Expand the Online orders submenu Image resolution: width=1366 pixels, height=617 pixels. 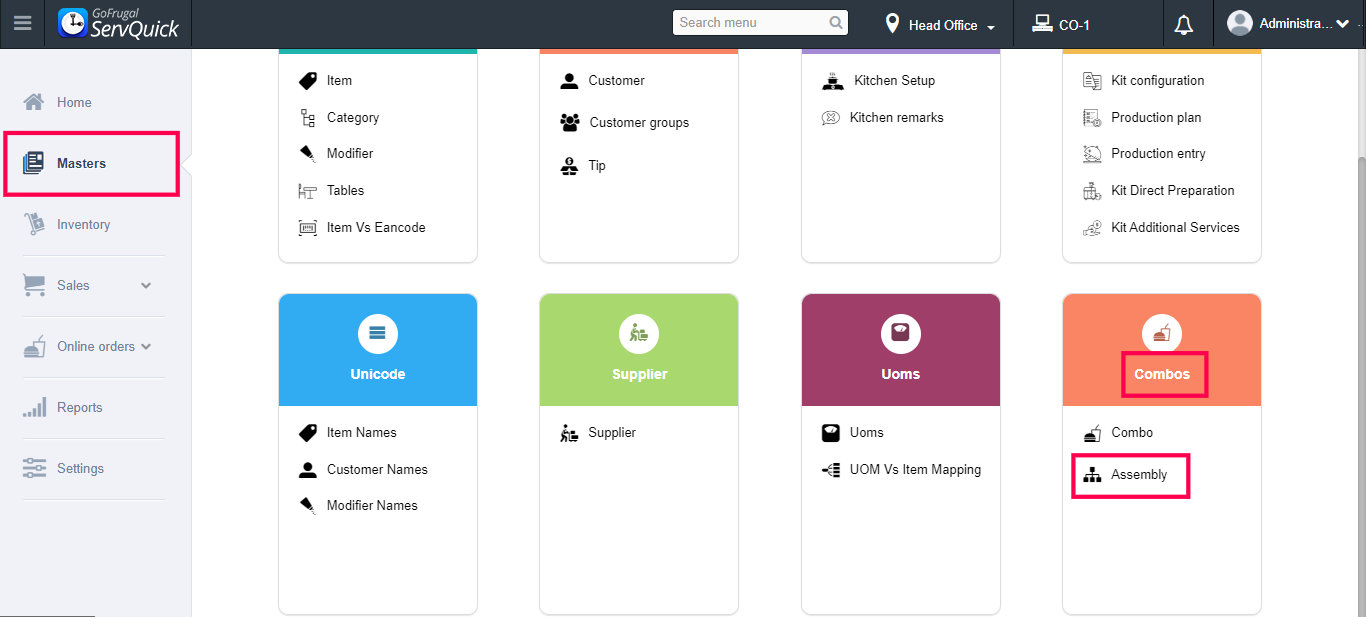[147, 347]
